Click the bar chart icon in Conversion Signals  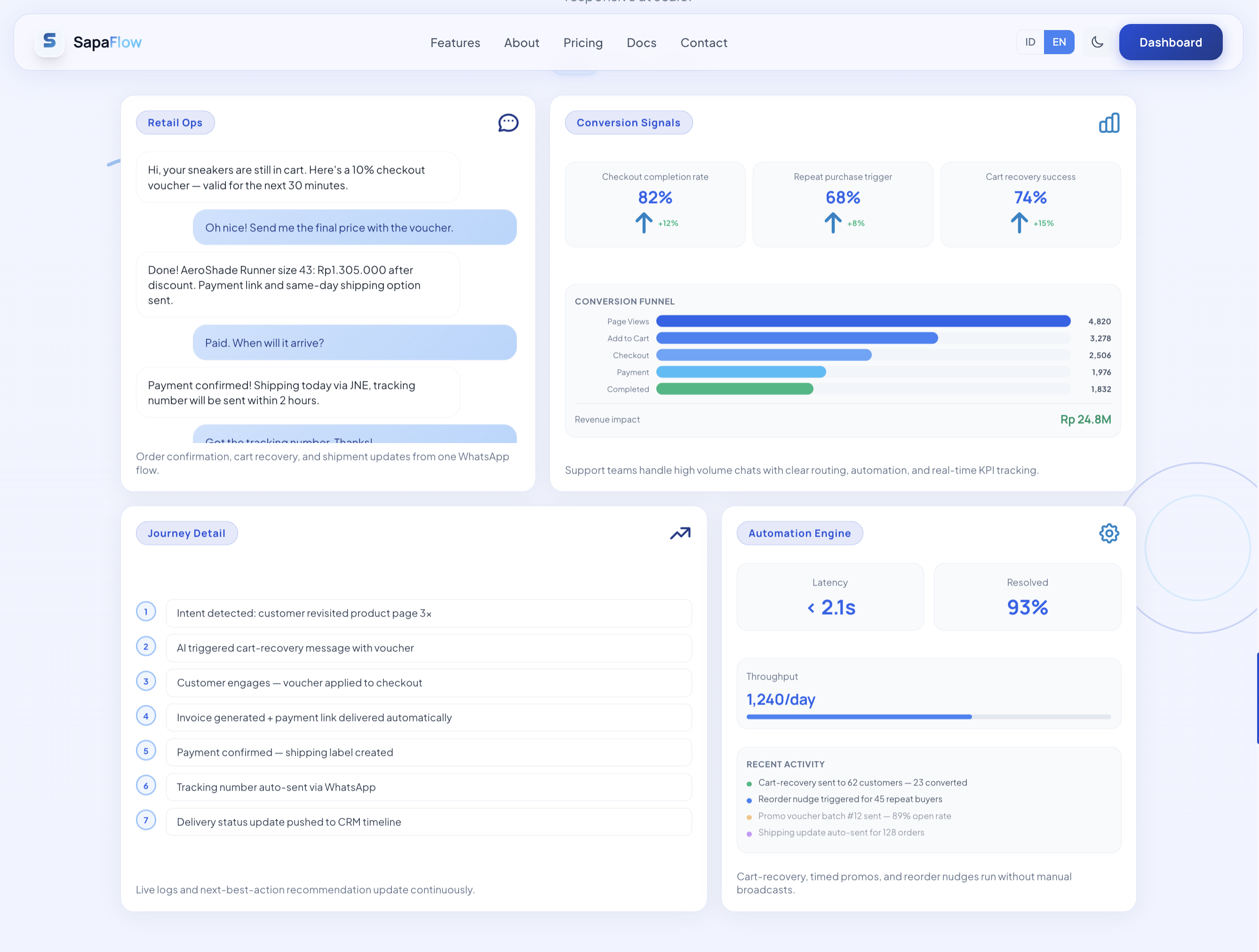(1109, 123)
